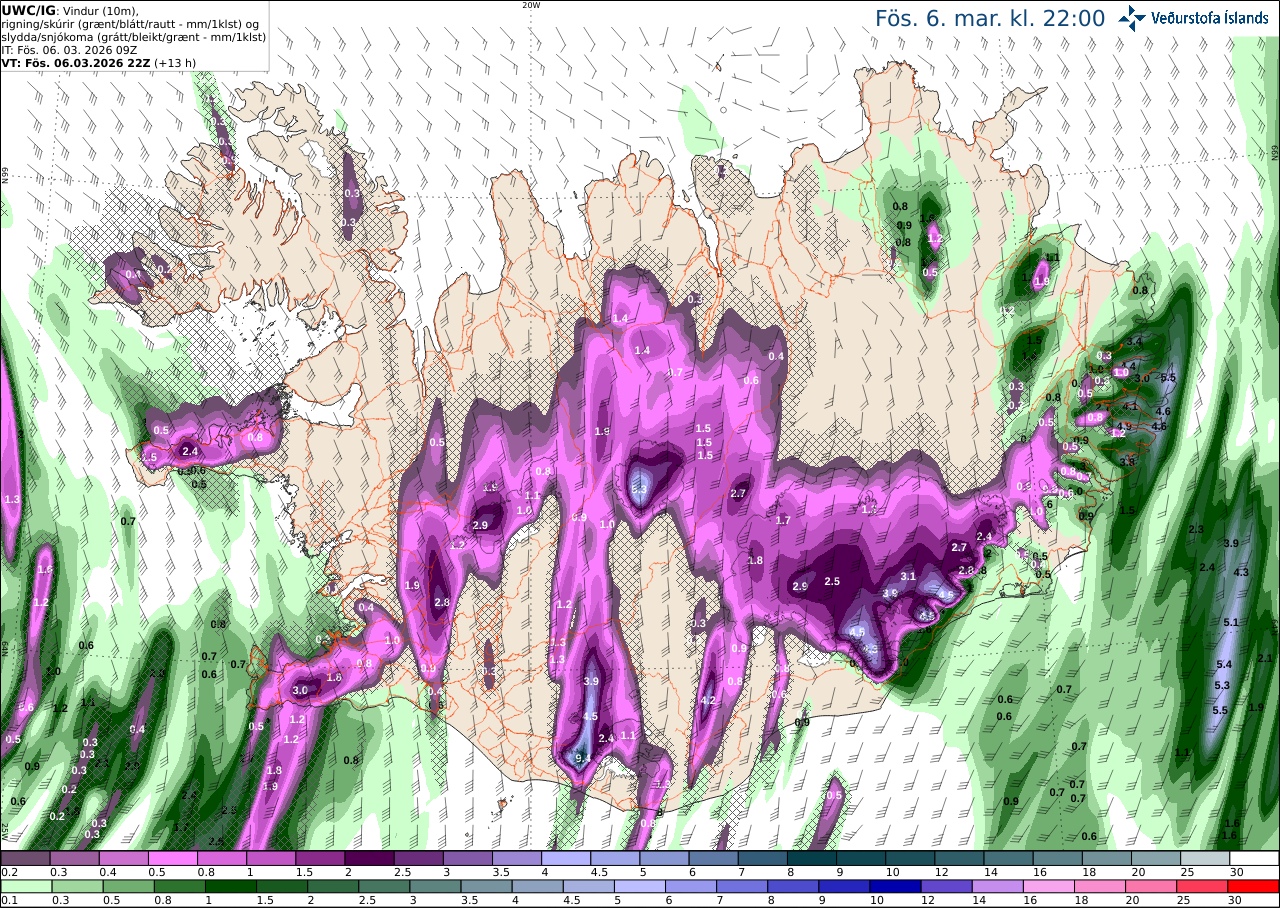Select the pale green 0.1 swatch in the rain scale
The height and width of the screenshot is (908, 1280).
pos(26,886)
